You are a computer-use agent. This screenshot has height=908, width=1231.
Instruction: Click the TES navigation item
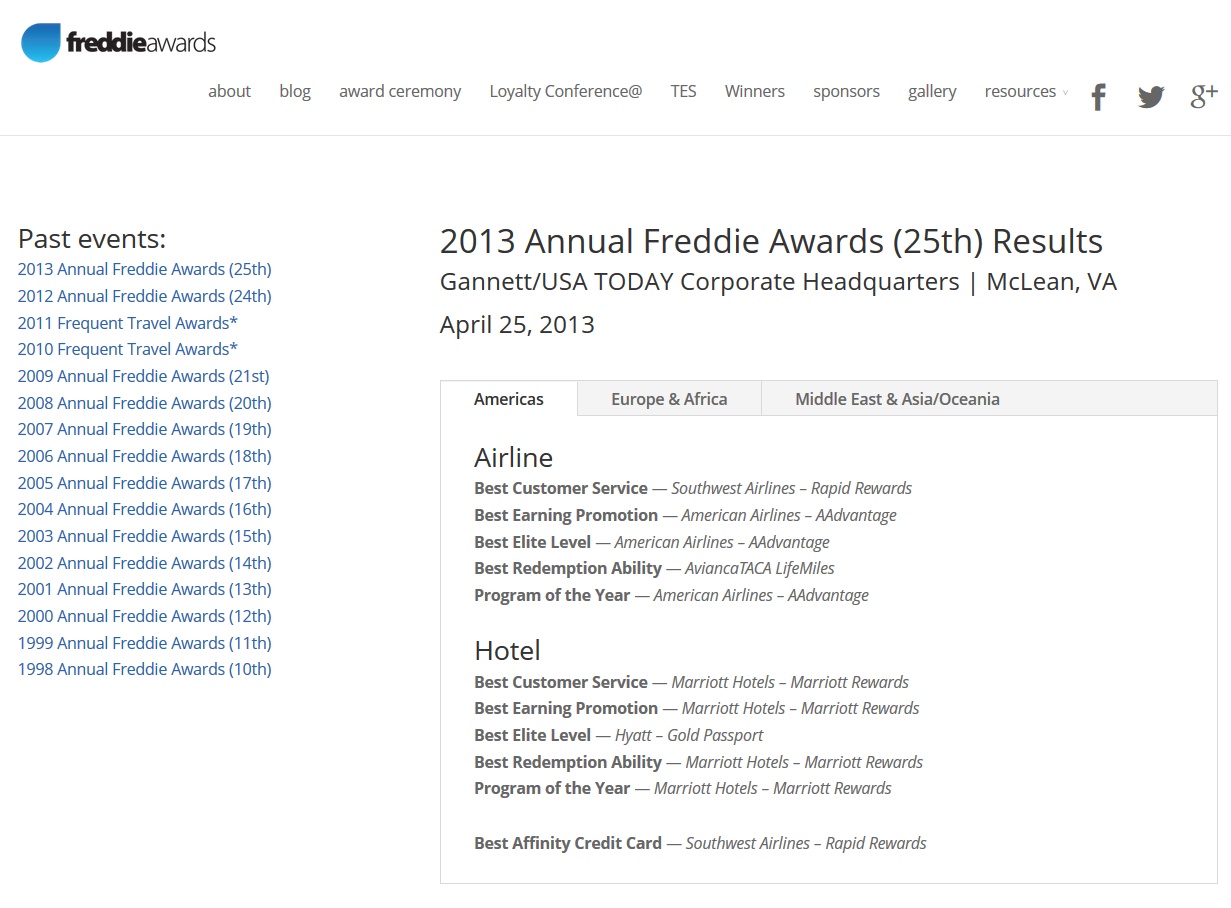[x=683, y=91]
